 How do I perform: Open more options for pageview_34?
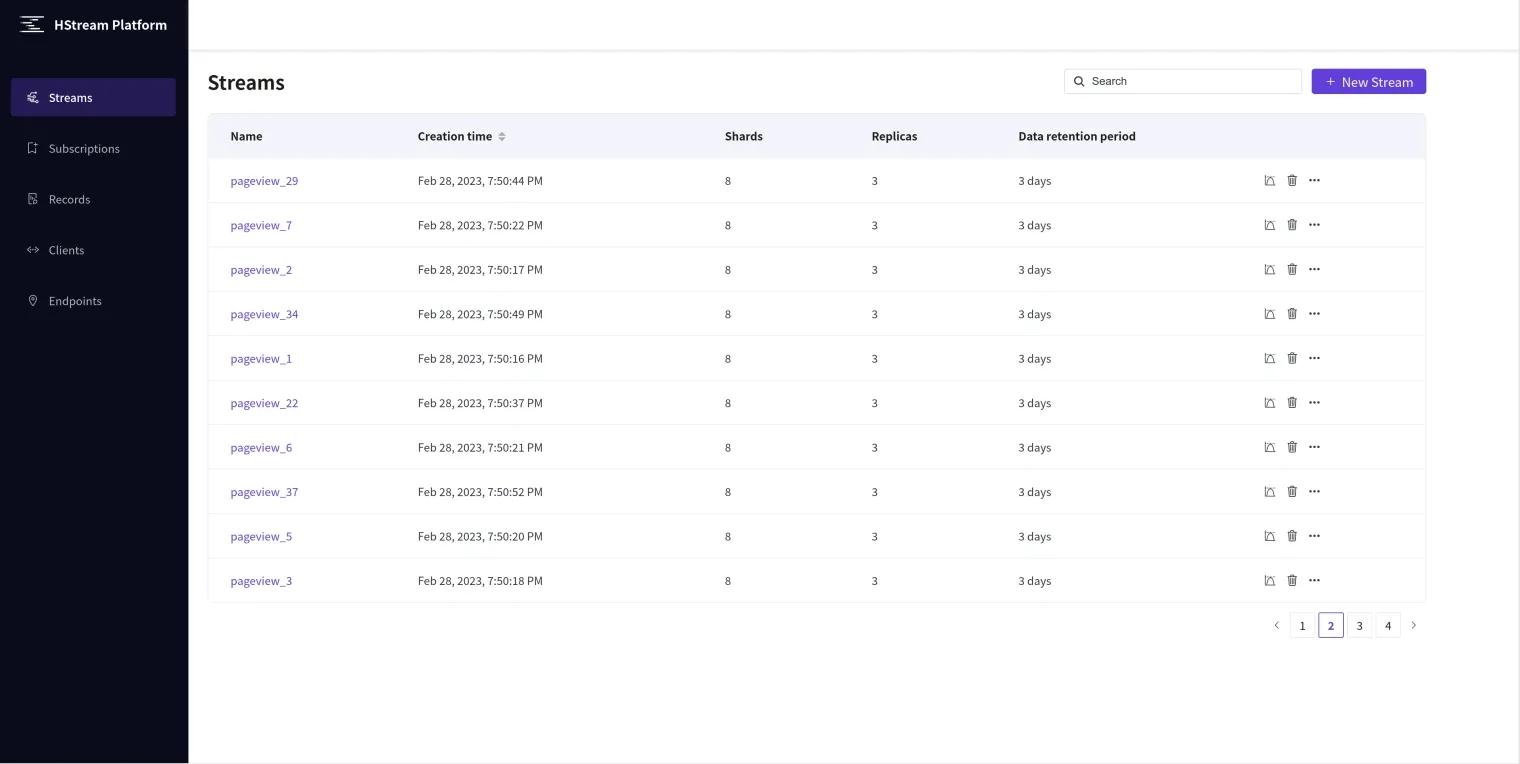pyautogui.click(x=1314, y=313)
